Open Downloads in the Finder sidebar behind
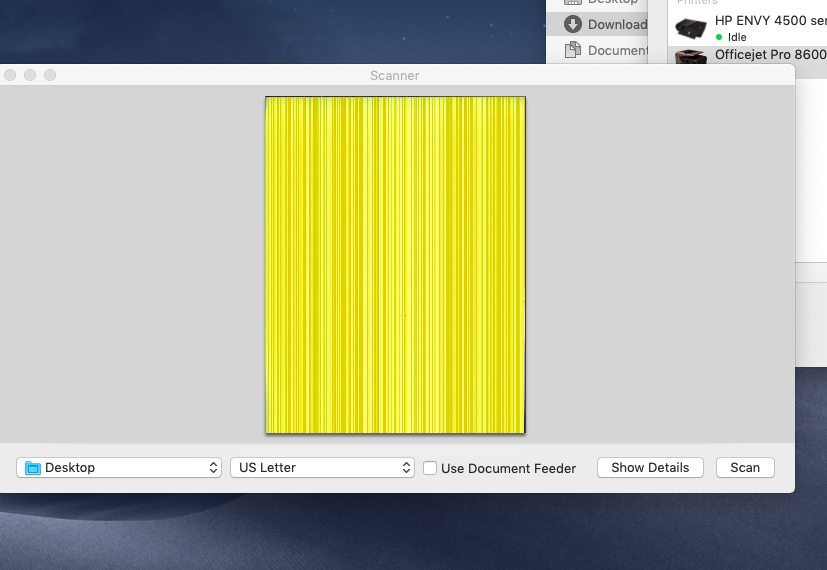The image size is (827, 570). coord(597,24)
